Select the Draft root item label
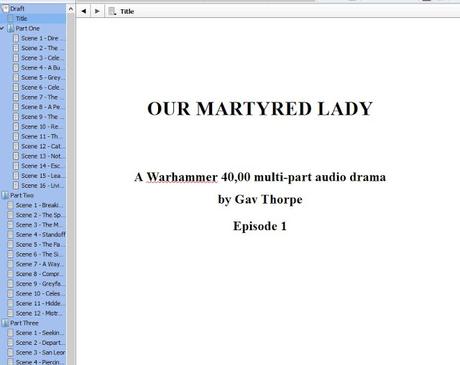This screenshot has height=365, width=460. pyautogui.click(x=17, y=9)
